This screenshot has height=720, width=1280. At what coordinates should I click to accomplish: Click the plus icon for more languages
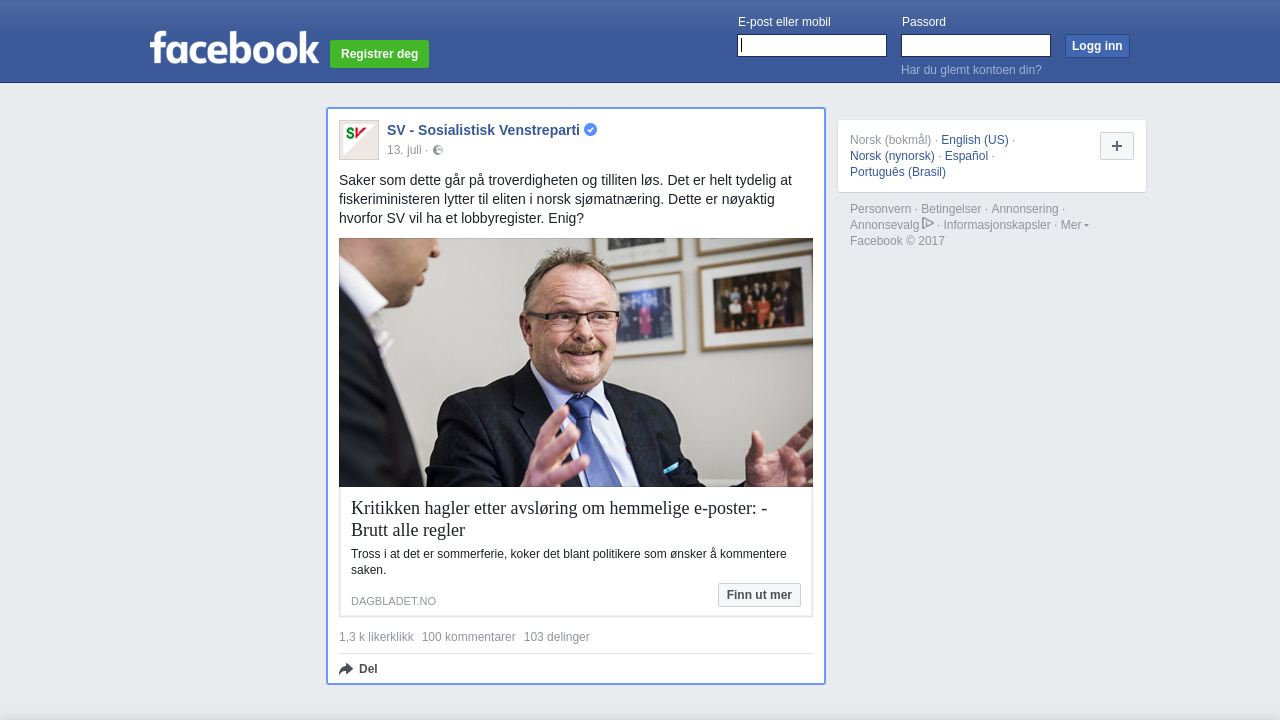[1117, 146]
